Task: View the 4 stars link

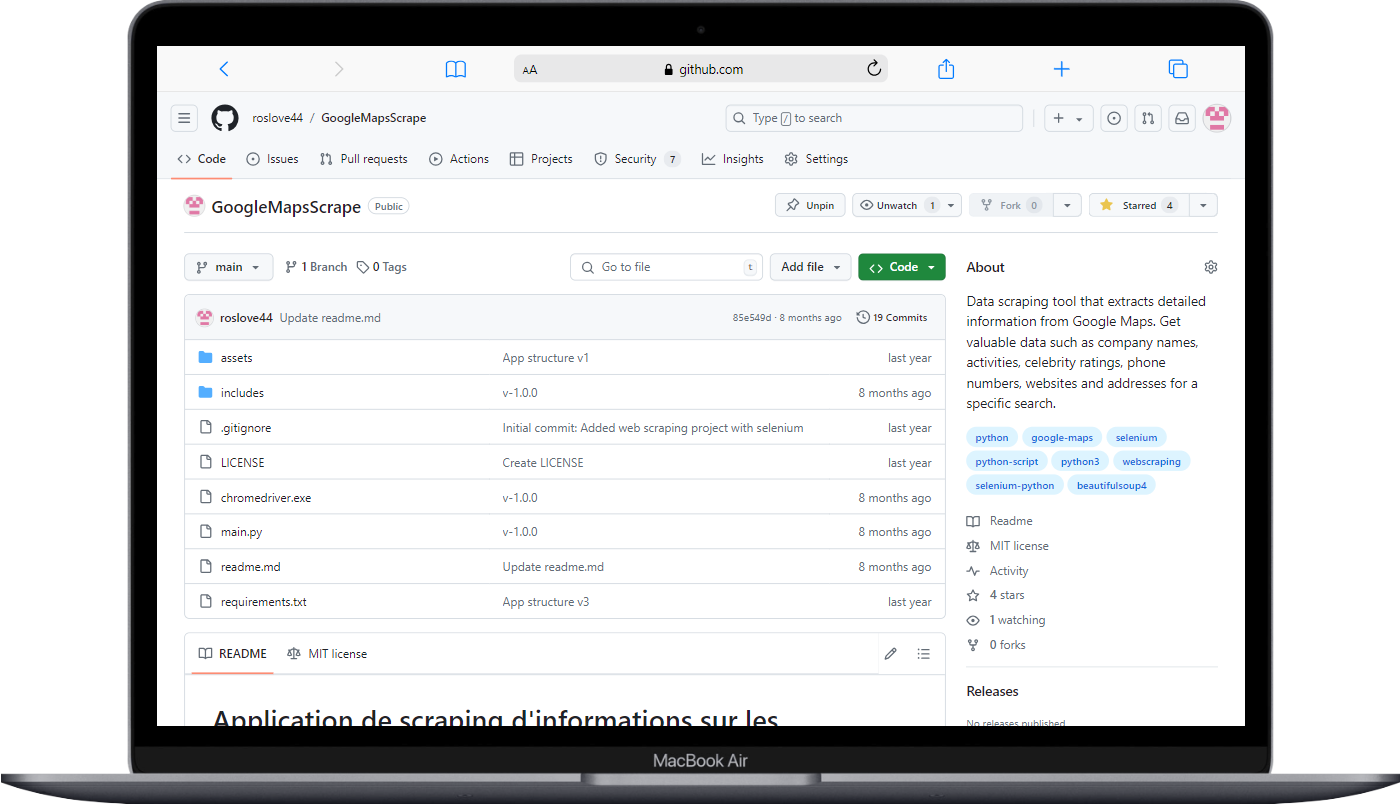Action: tap(996, 595)
